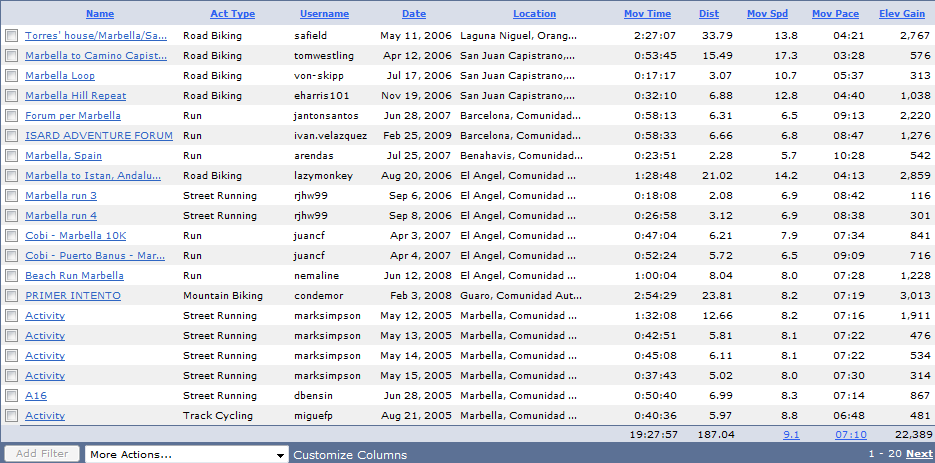Click the Username column header

coord(324,14)
